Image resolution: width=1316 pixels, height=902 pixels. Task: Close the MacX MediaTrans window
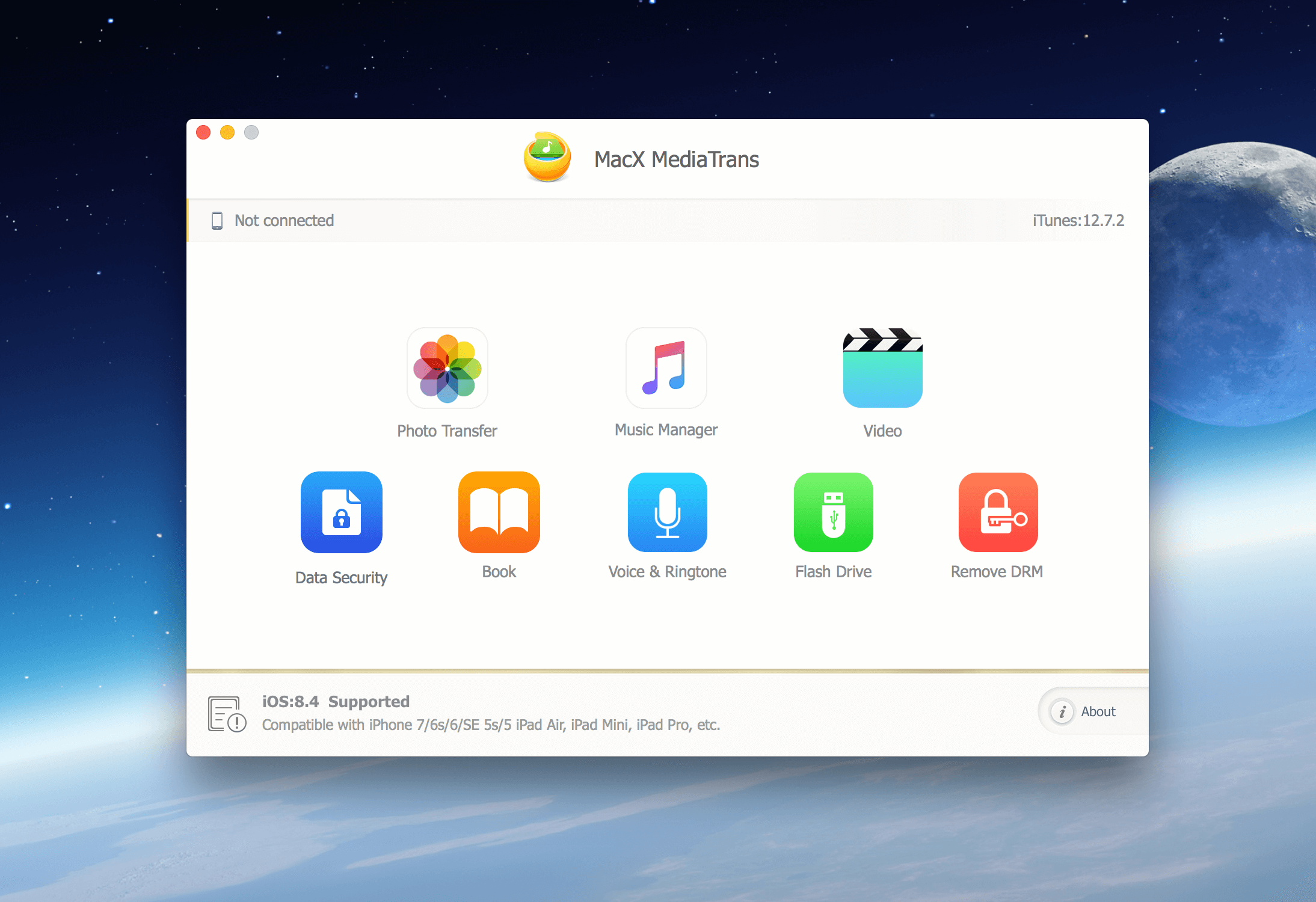pos(203,132)
